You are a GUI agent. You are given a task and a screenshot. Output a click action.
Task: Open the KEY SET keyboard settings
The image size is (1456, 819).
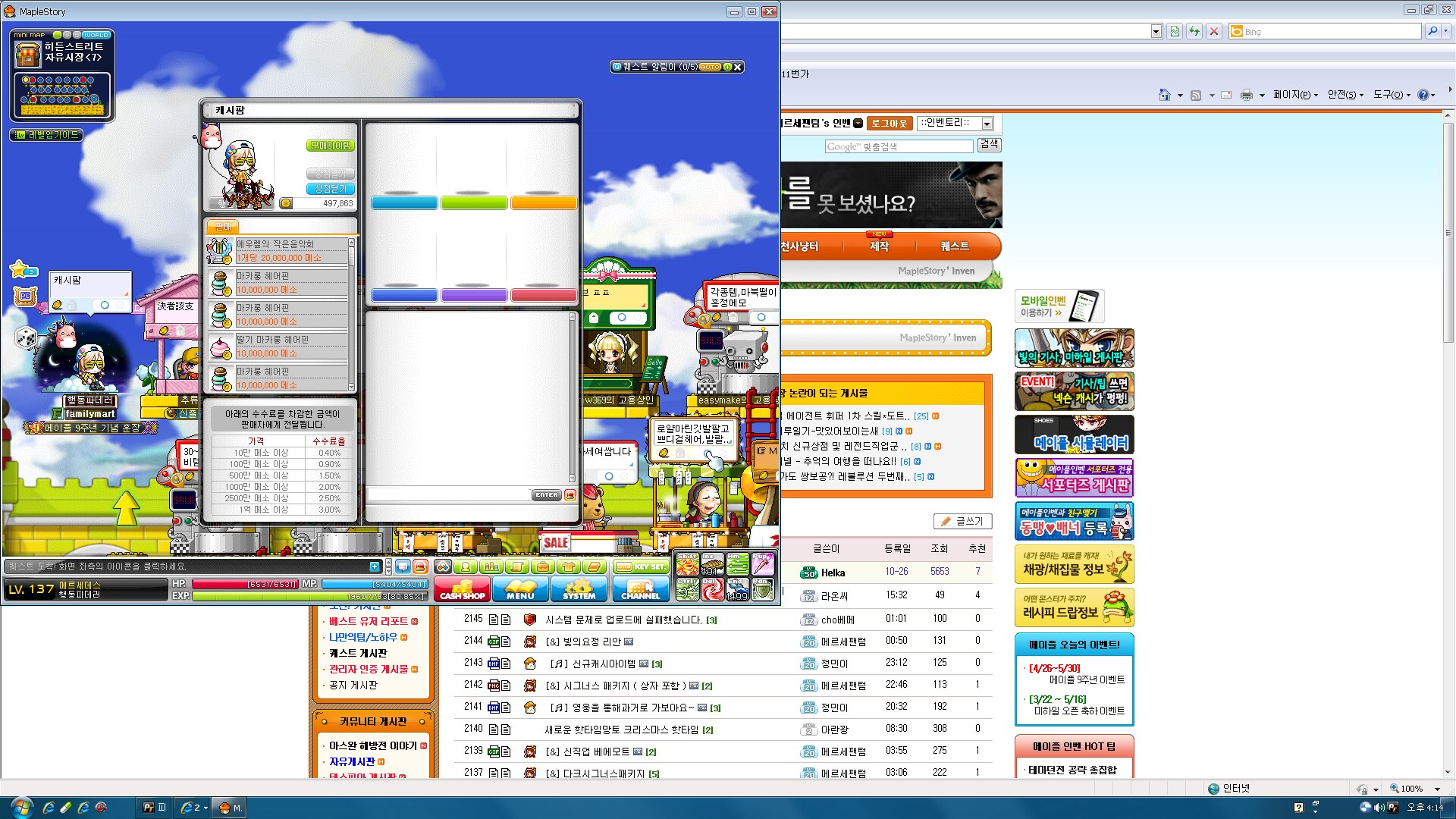coord(641,567)
